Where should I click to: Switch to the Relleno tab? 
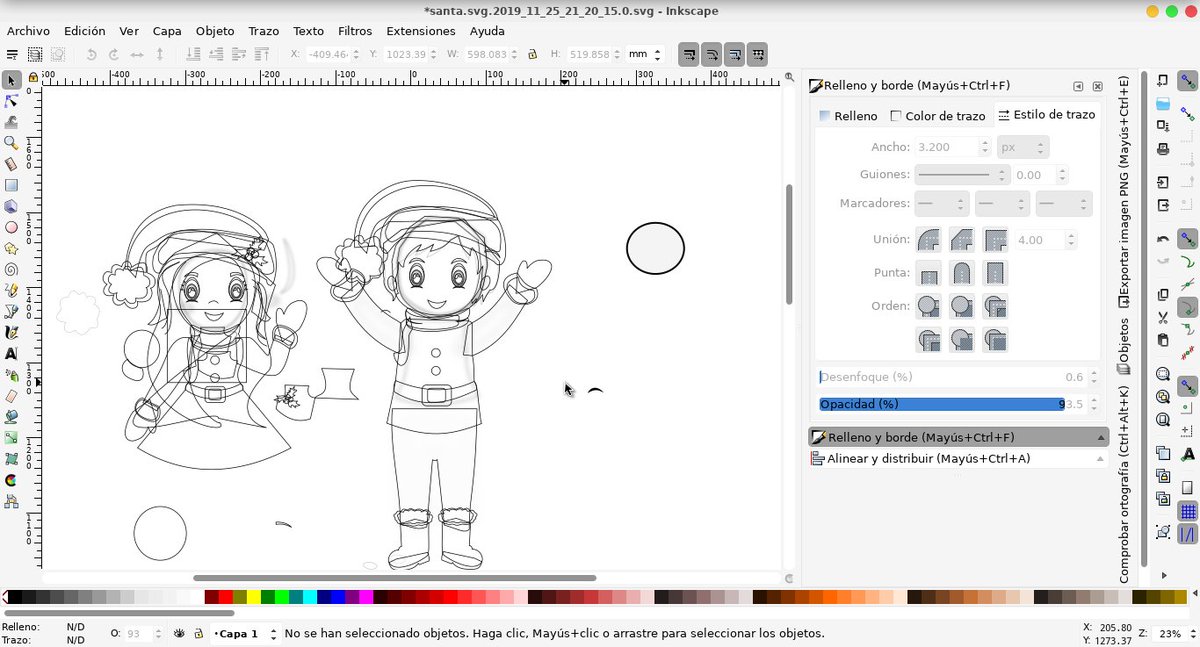(848, 116)
